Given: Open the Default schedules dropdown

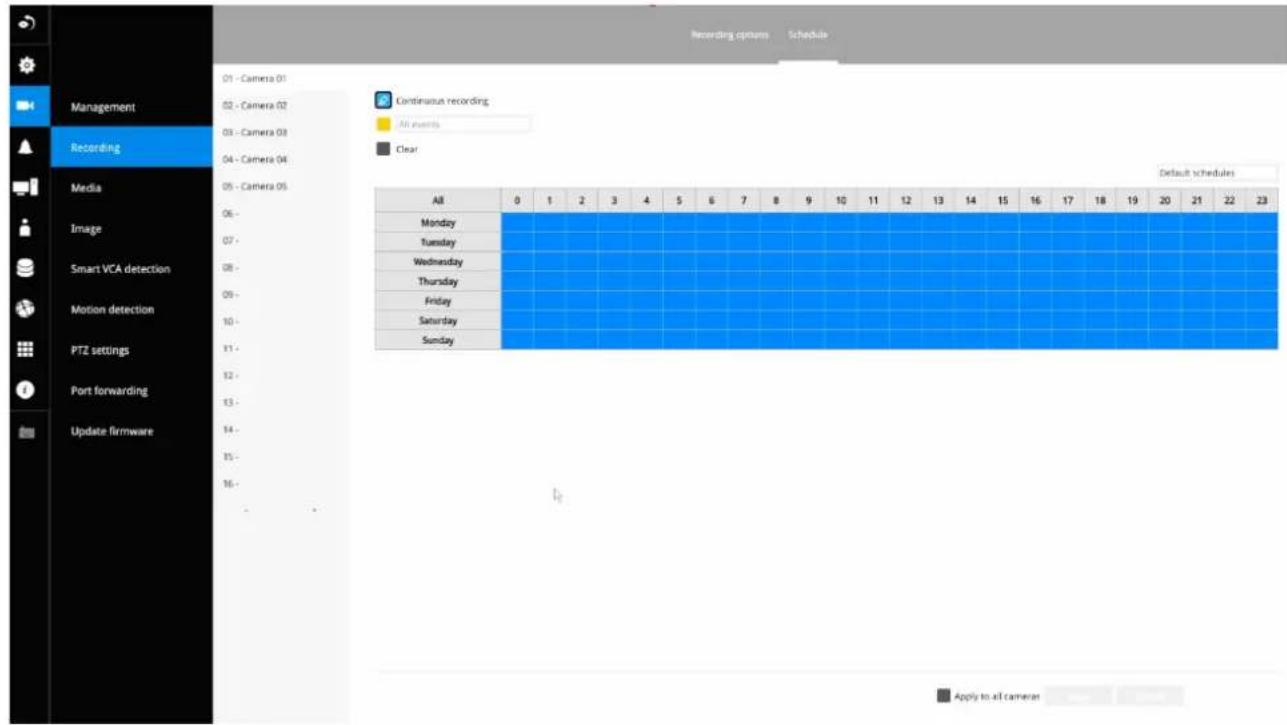Looking at the screenshot, I should [x=1217, y=173].
